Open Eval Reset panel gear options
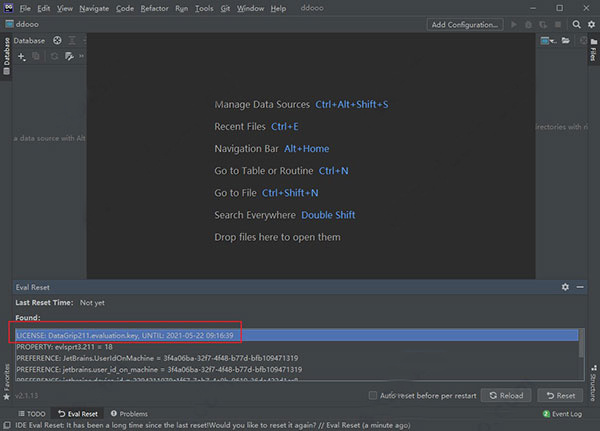 pos(565,287)
